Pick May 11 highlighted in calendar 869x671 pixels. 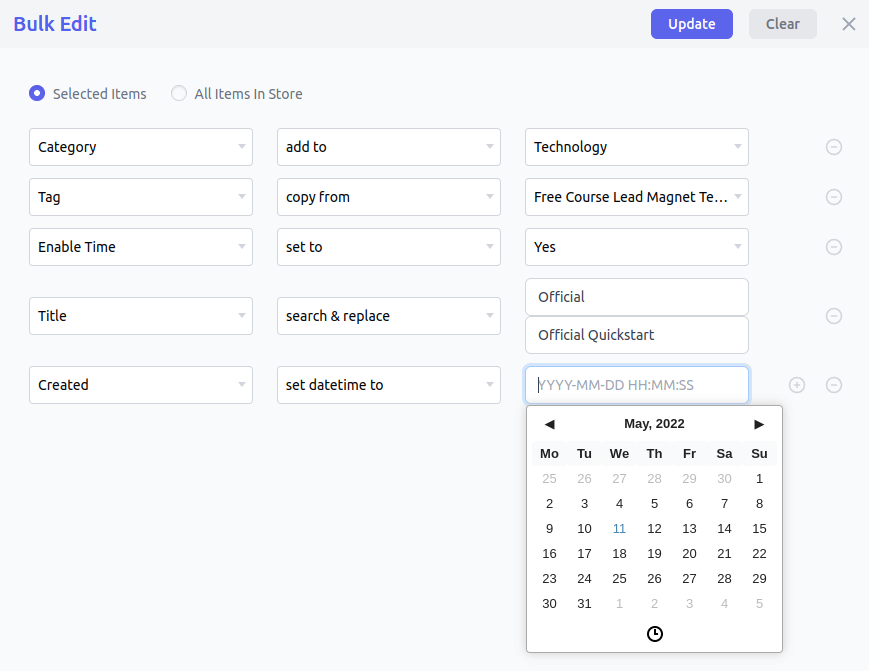point(619,529)
